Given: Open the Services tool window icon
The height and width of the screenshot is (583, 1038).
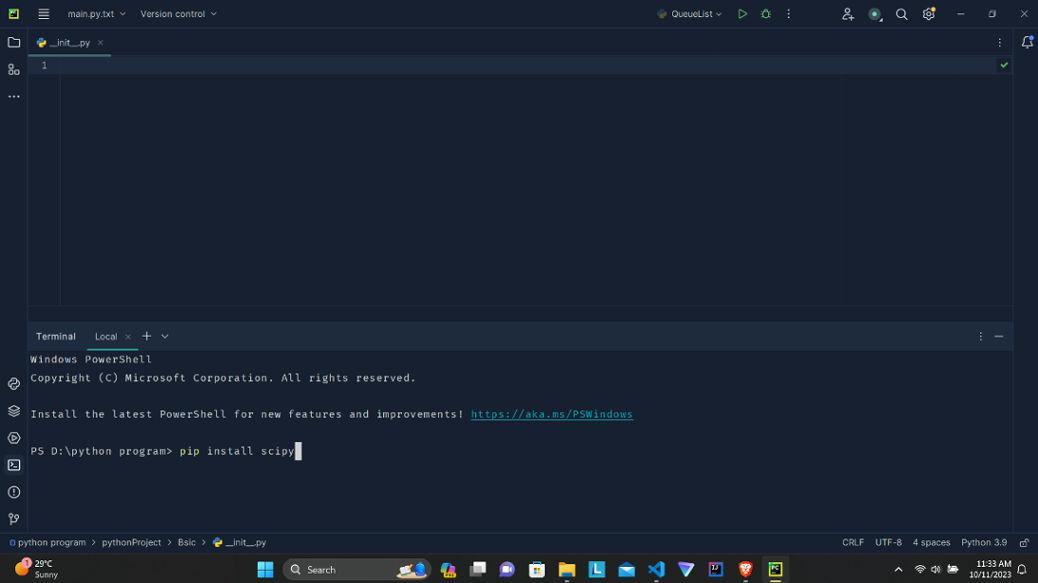Looking at the screenshot, I should (13, 411).
